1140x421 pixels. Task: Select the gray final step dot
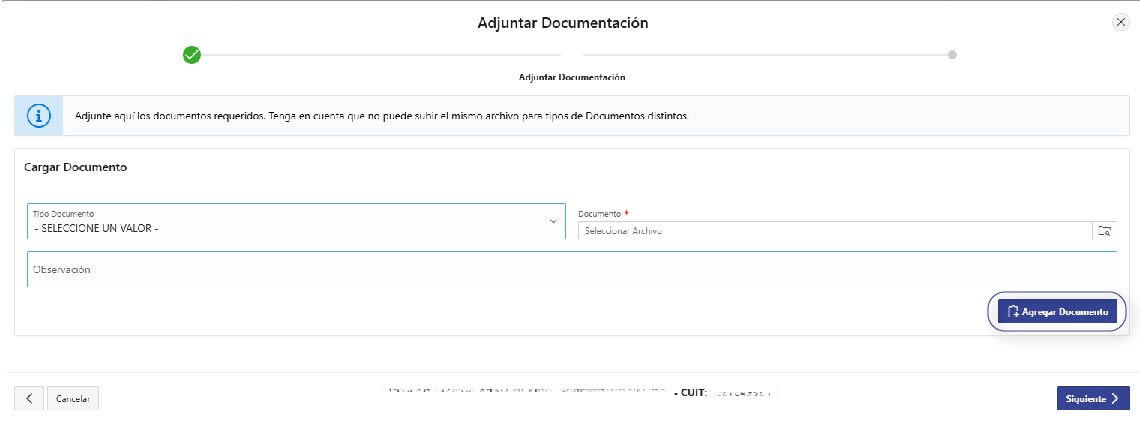(952, 55)
